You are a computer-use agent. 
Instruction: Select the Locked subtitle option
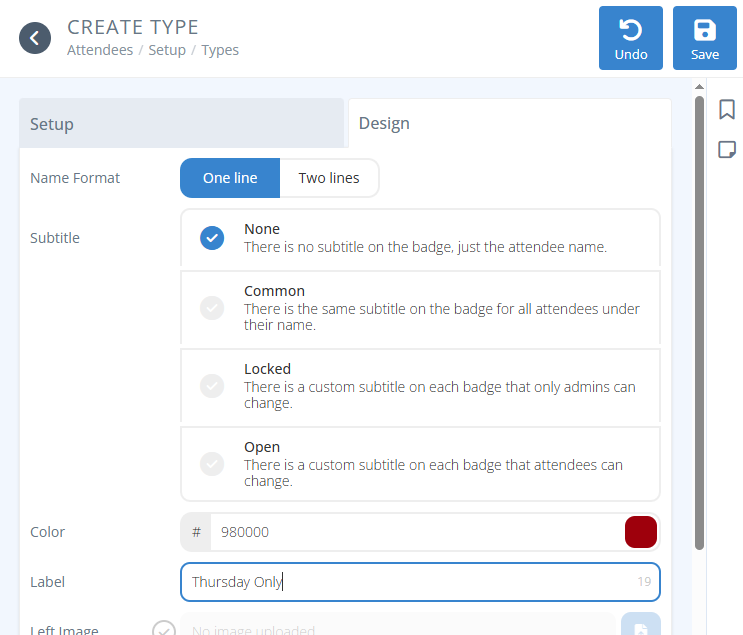pos(420,386)
